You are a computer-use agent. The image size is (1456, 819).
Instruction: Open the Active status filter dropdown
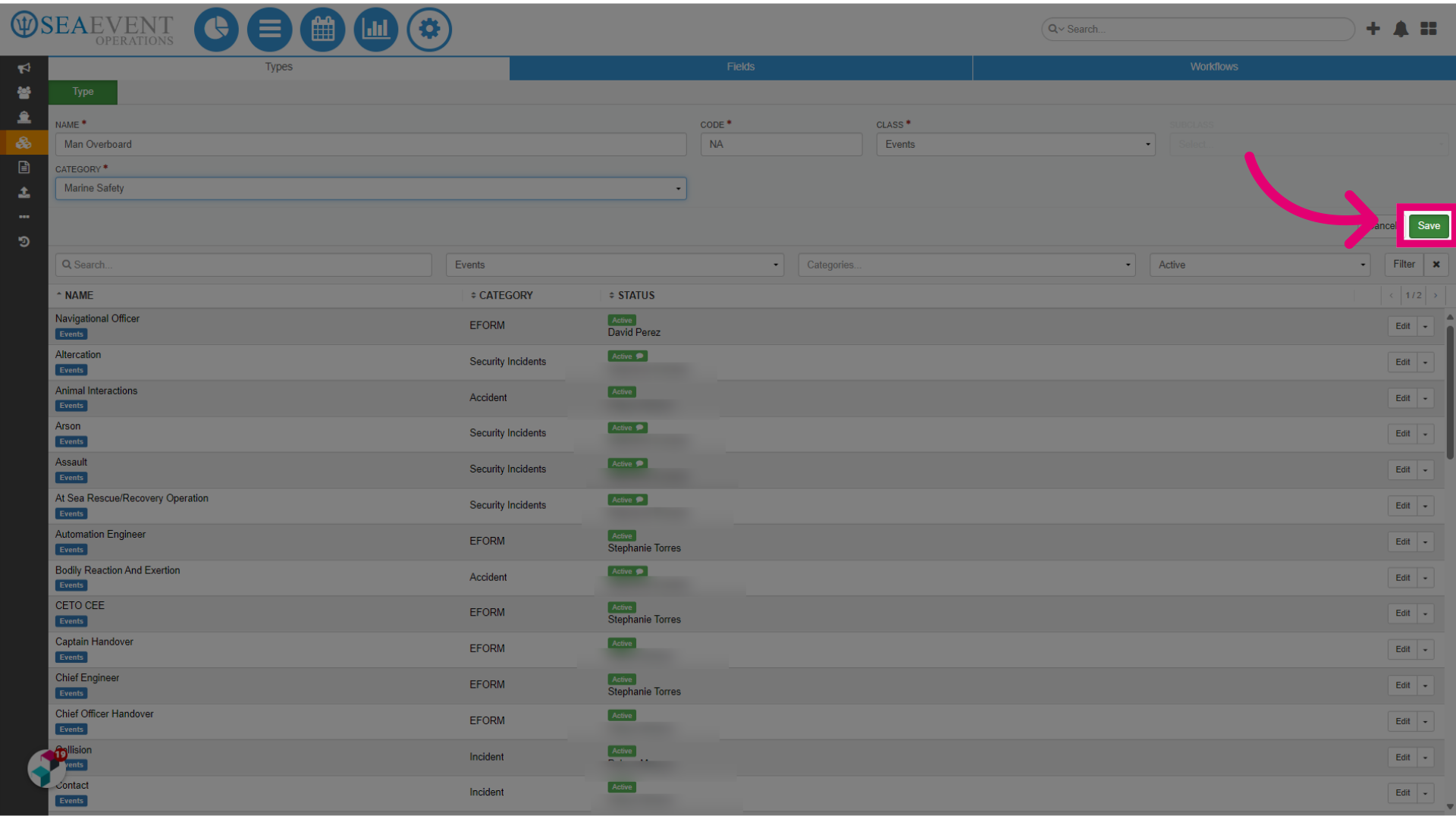(1260, 265)
